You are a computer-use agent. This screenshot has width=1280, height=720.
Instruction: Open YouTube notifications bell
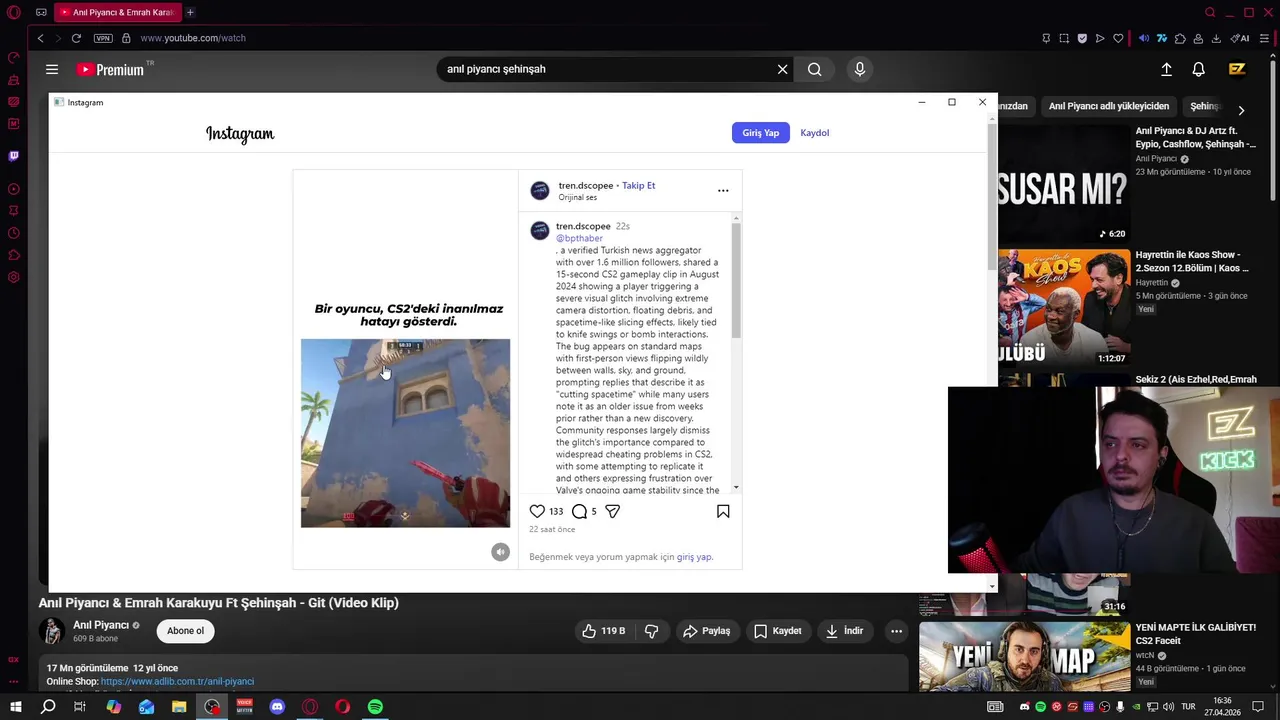[1198, 69]
